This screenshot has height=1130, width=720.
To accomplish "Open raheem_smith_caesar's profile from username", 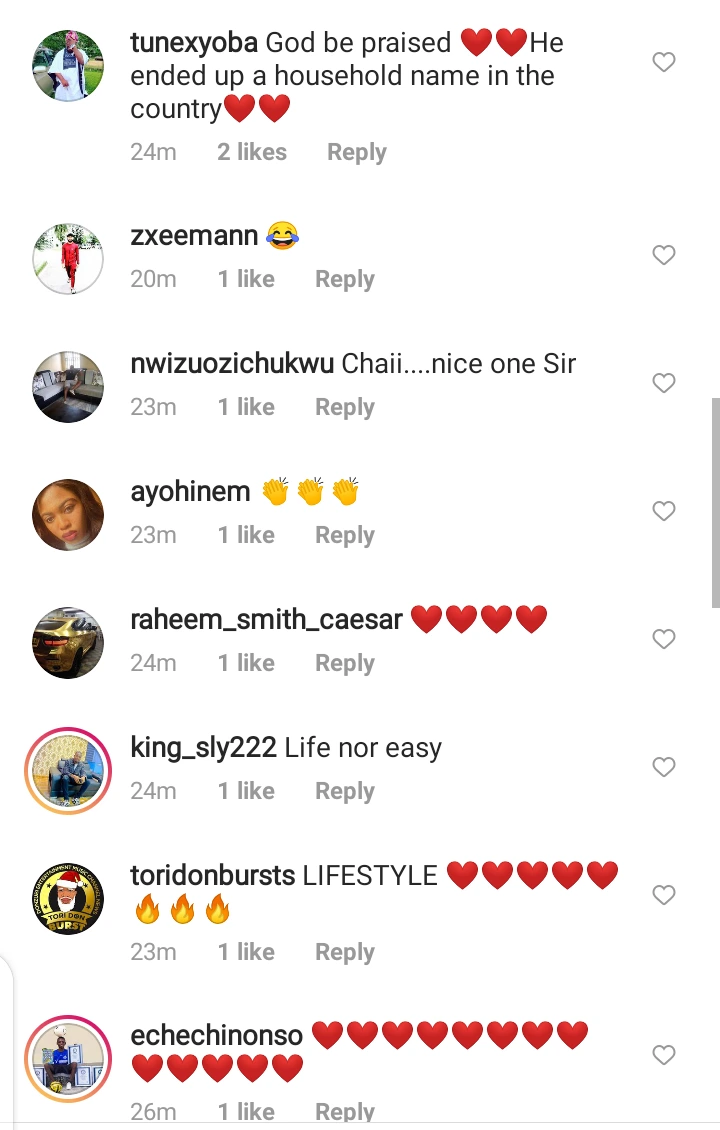I will click(266, 620).
